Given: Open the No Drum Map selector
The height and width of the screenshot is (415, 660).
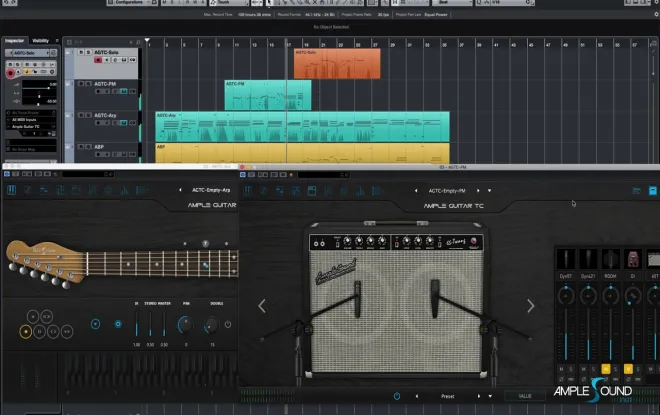Looking at the screenshot, I should coord(31,149).
